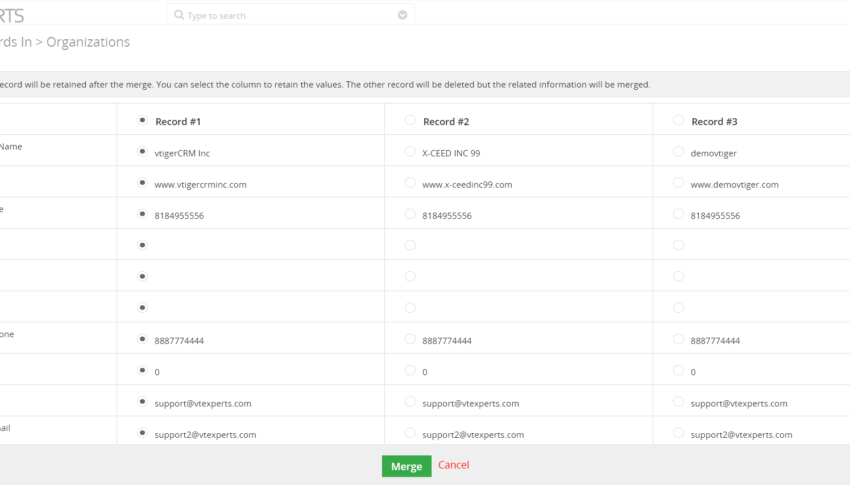Pick www.vtigercrminc.com website radio
Viewport: 850px width, 485px height.
coord(142,183)
